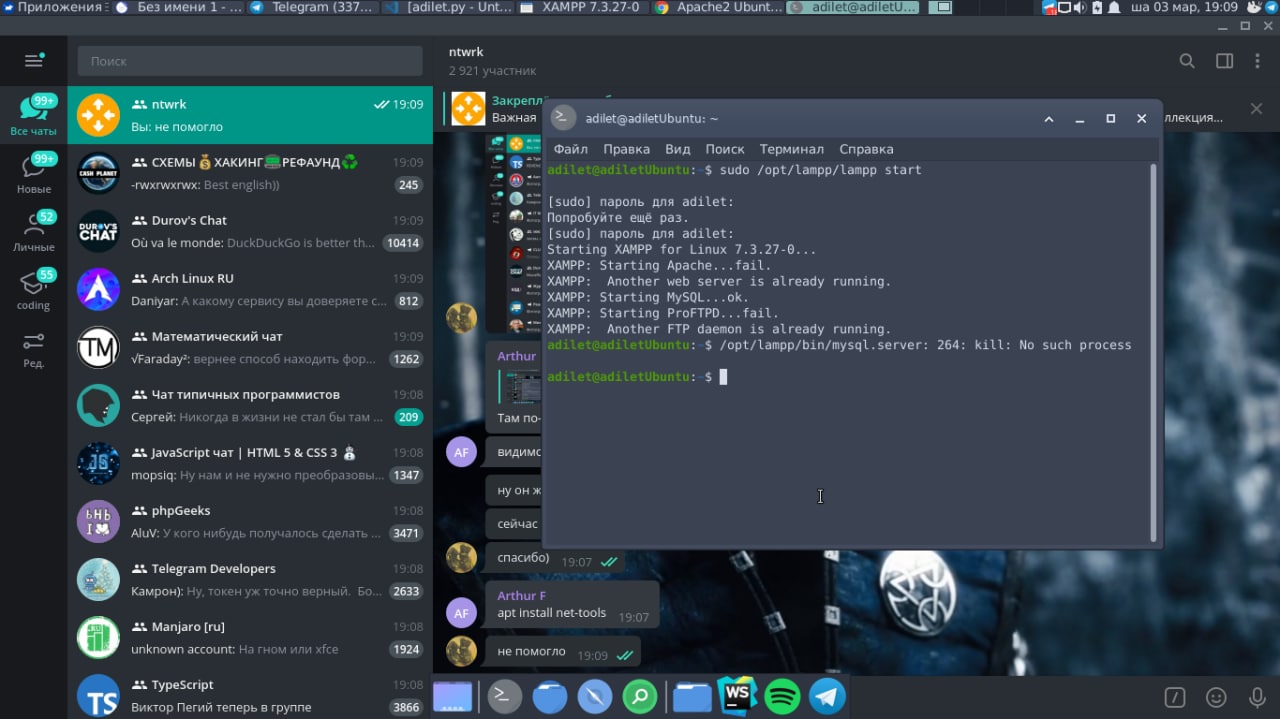Open the TypeScript chat
This screenshot has height=719, width=1280.
click(x=250, y=695)
